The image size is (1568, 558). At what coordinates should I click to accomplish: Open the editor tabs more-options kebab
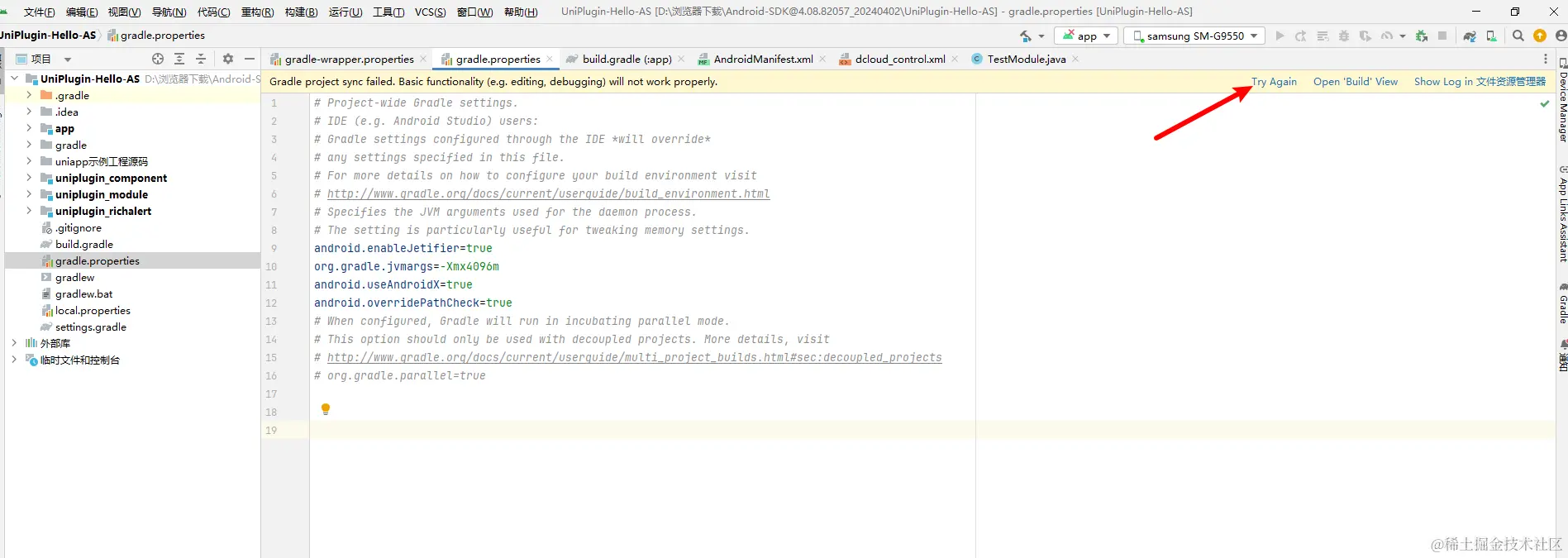pyautogui.click(x=1546, y=59)
